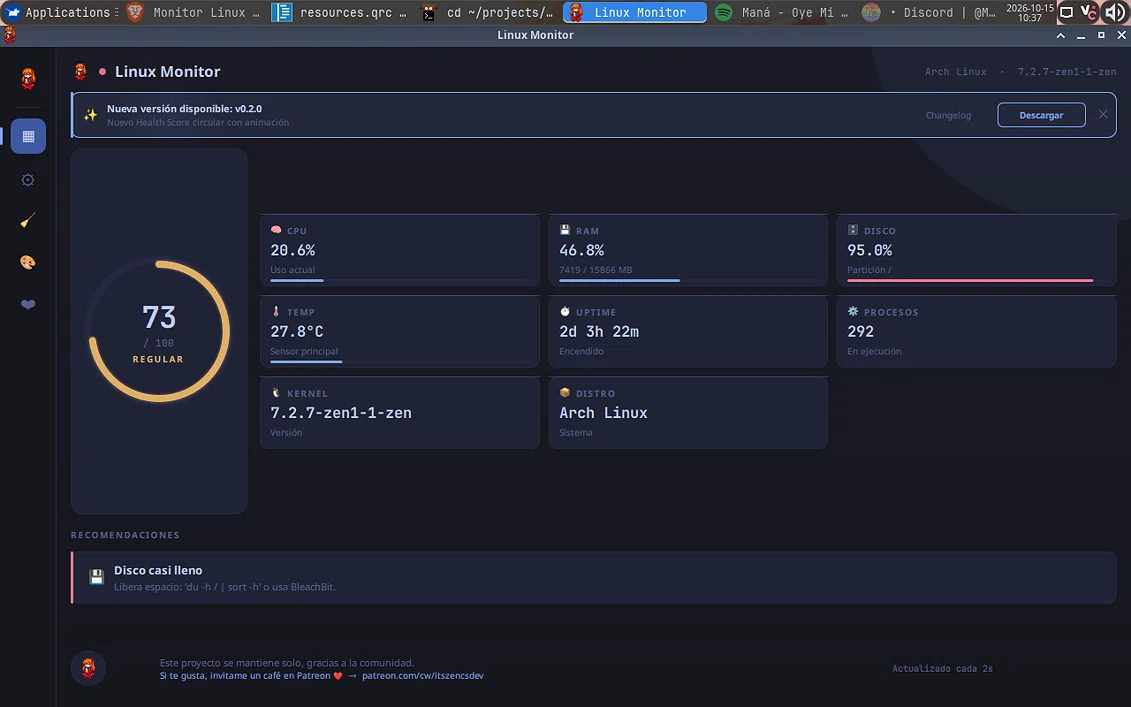This screenshot has width=1131, height=707.
Task: Click the RAM usage progress bar
Action: pos(688,280)
